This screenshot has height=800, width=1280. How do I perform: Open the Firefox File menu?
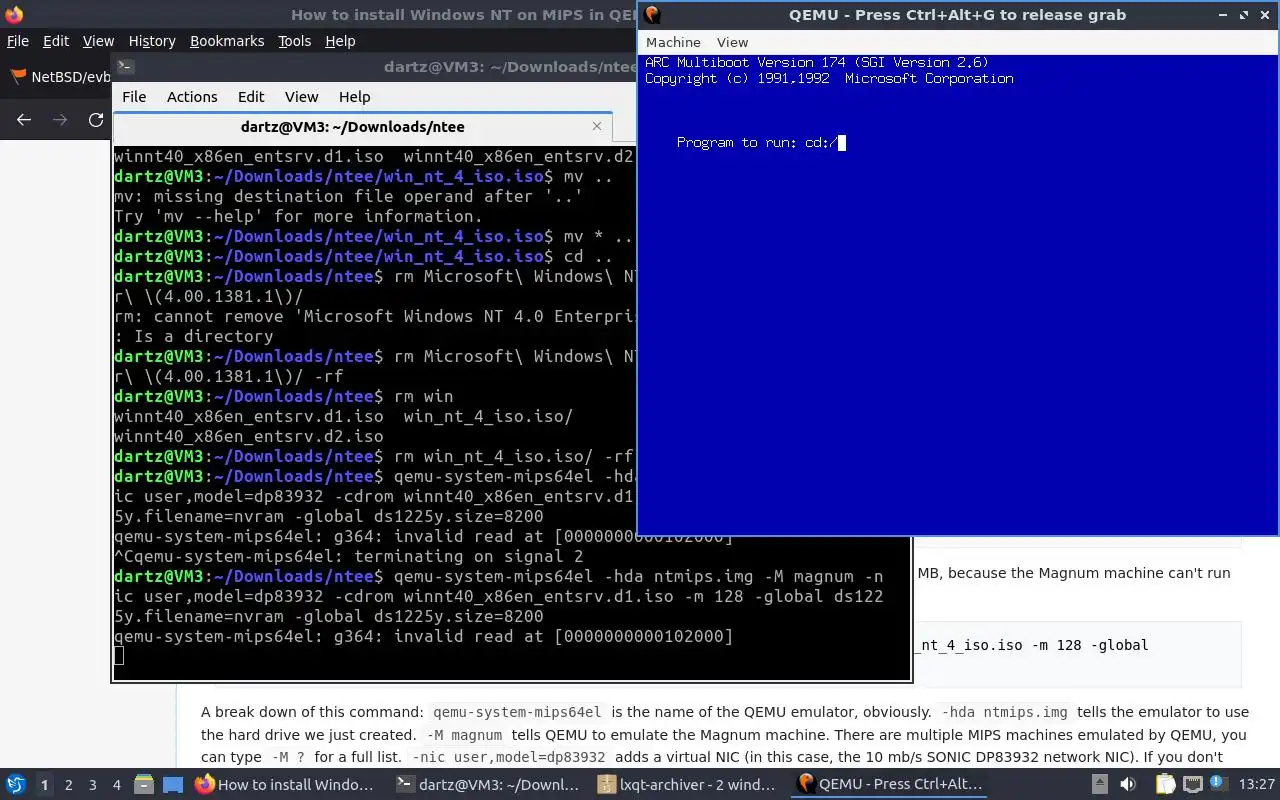(18, 41)
